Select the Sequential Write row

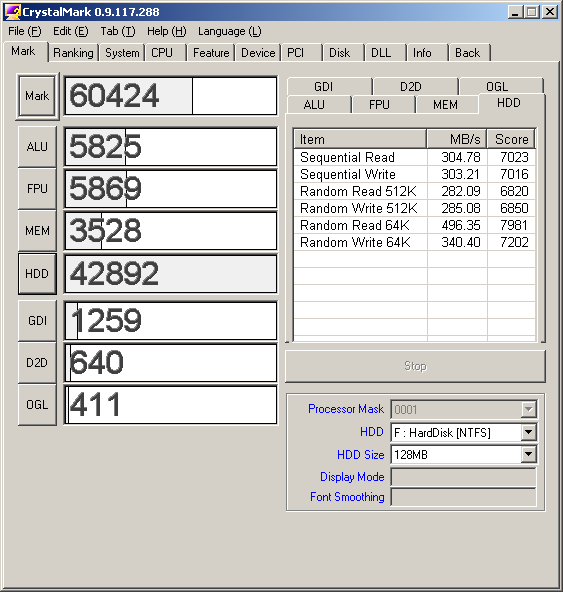click(415, 174)
